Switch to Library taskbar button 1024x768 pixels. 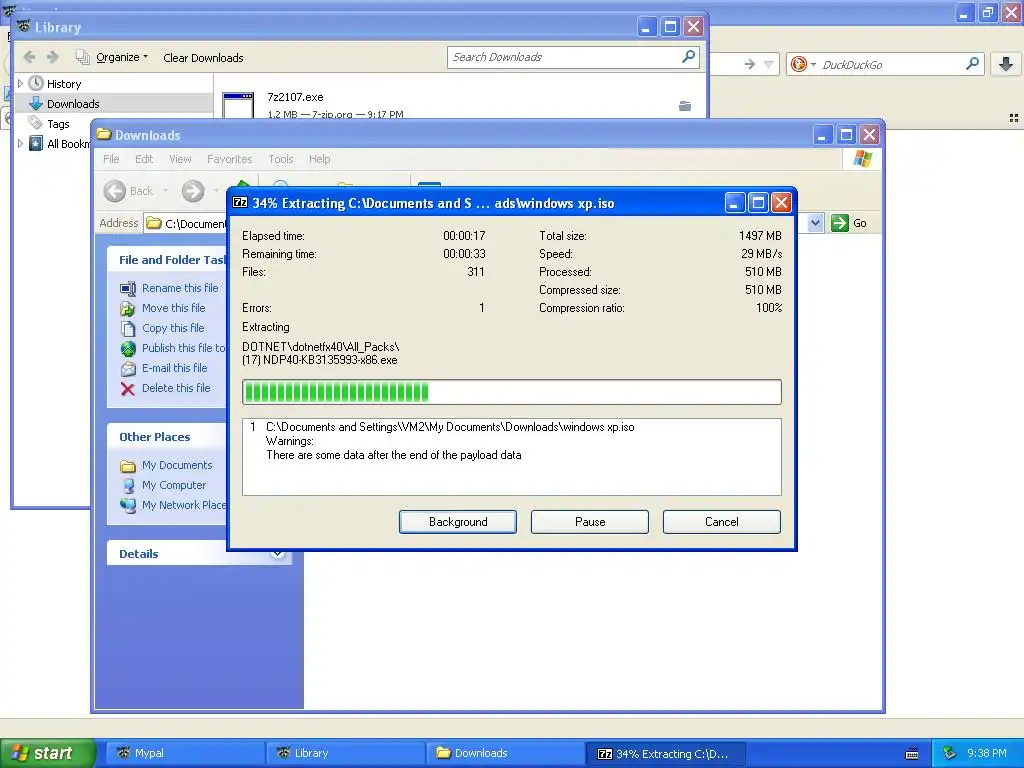344,753
